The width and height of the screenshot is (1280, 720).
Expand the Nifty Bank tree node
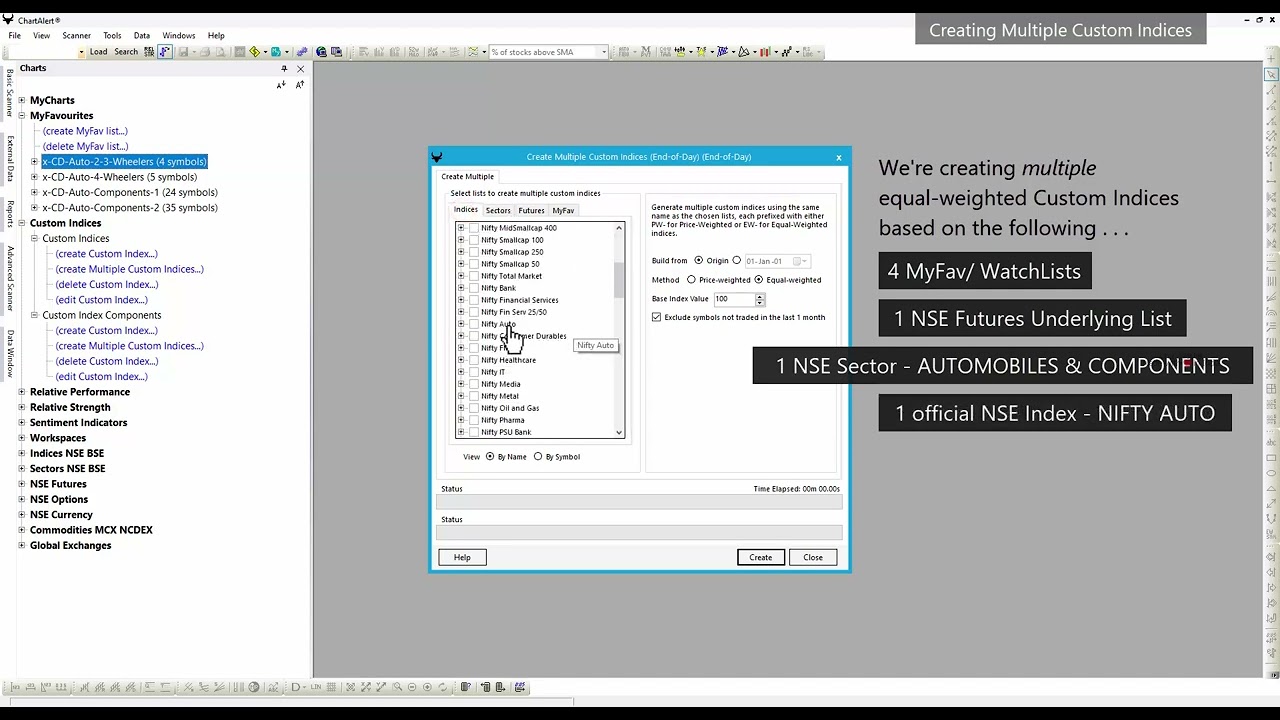tap(461, 288)
